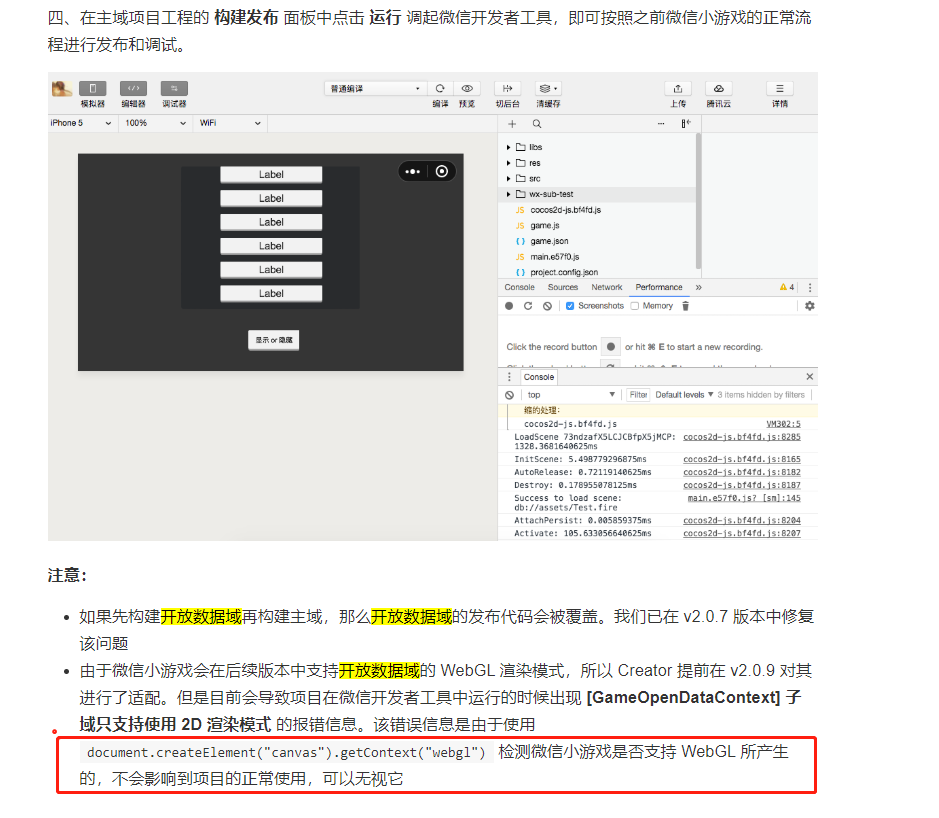
Task: Open the cocos2d-js.bf4fd.js:8285 source link
Action: click(742, 437)
